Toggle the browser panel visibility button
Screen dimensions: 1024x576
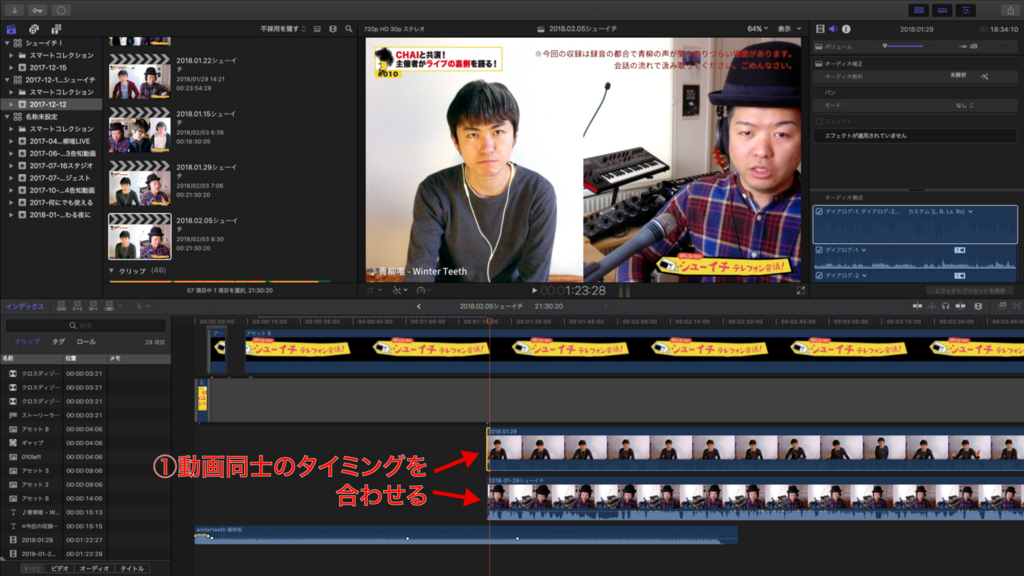point(919,10)
